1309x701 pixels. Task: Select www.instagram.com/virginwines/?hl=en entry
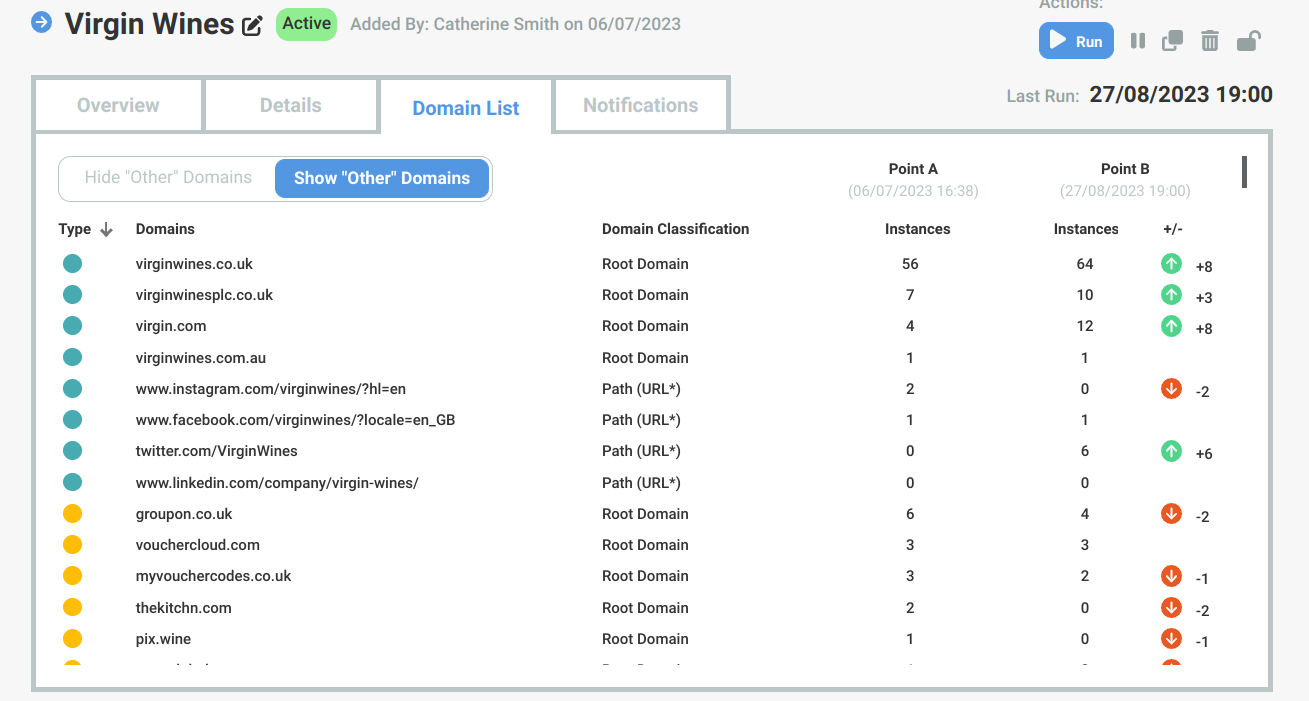pyautogui.click(x=271, y=389)
